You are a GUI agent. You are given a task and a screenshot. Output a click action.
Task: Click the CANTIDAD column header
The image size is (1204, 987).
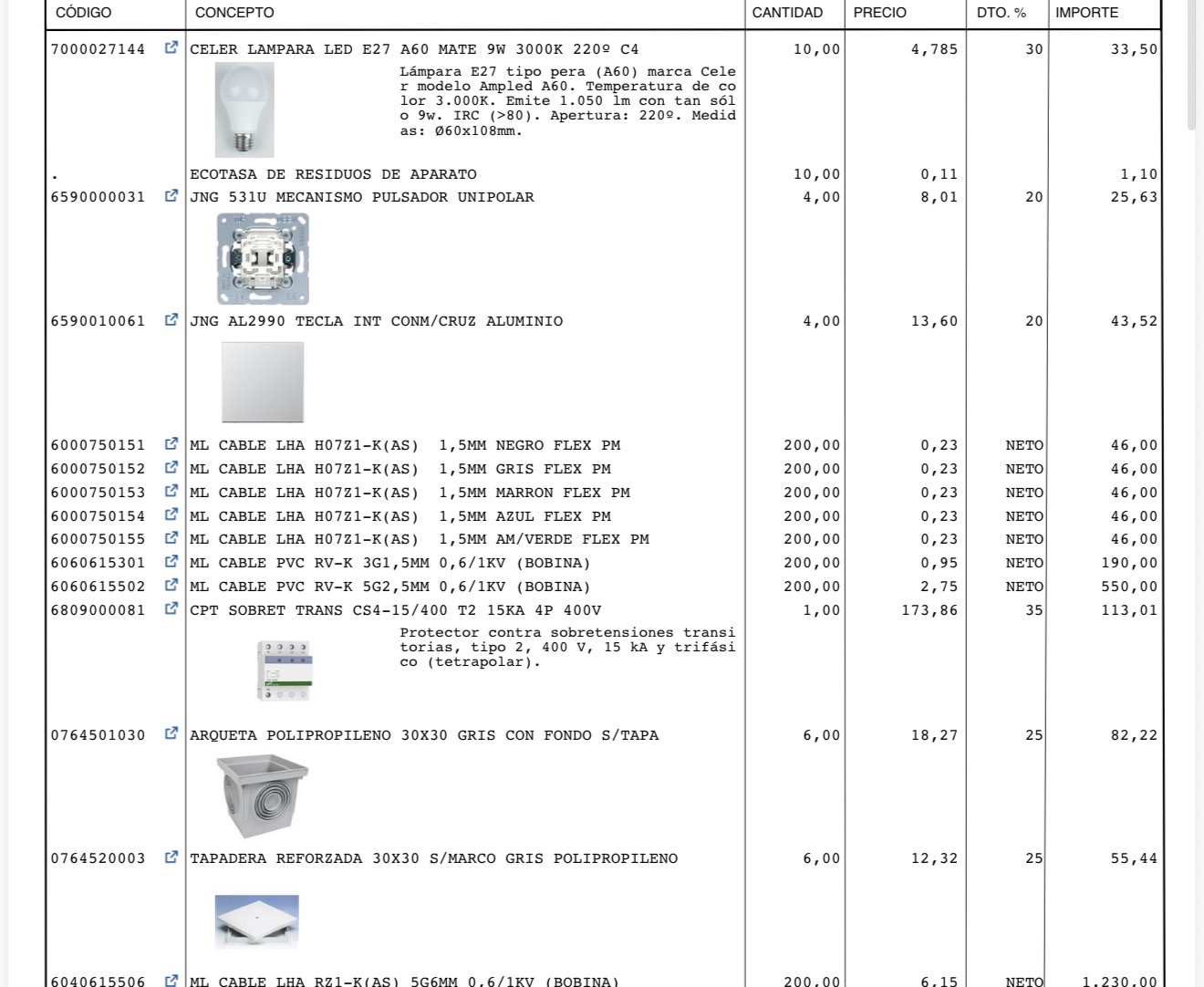pos(787,13)
